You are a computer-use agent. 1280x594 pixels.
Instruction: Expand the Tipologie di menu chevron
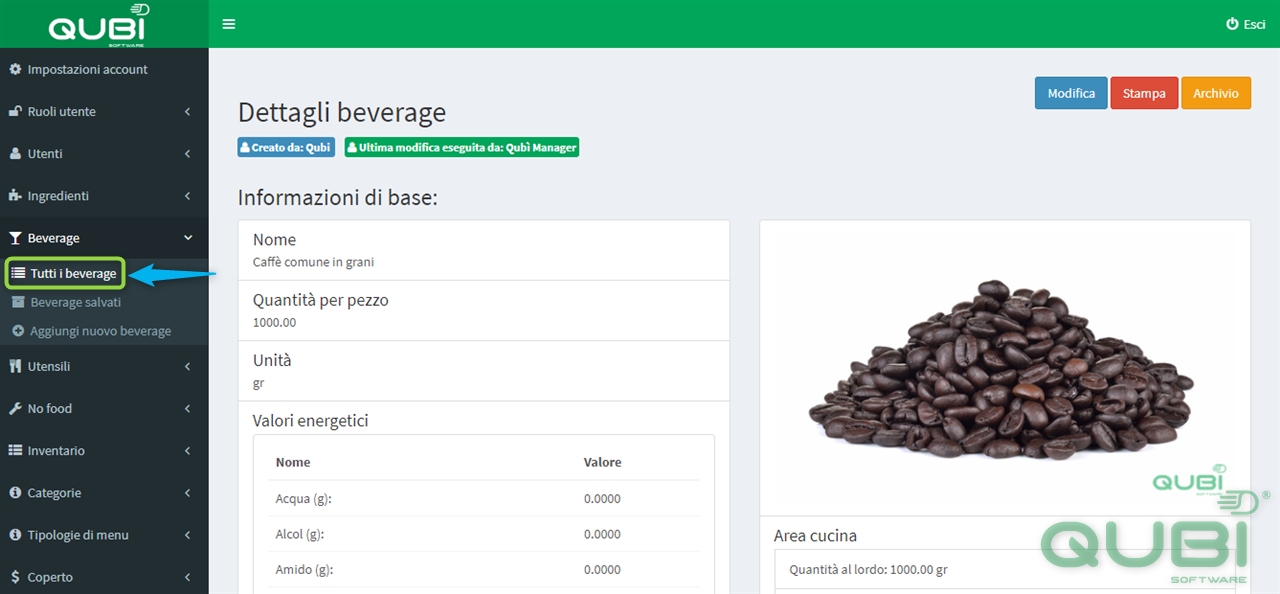[188, 535]
